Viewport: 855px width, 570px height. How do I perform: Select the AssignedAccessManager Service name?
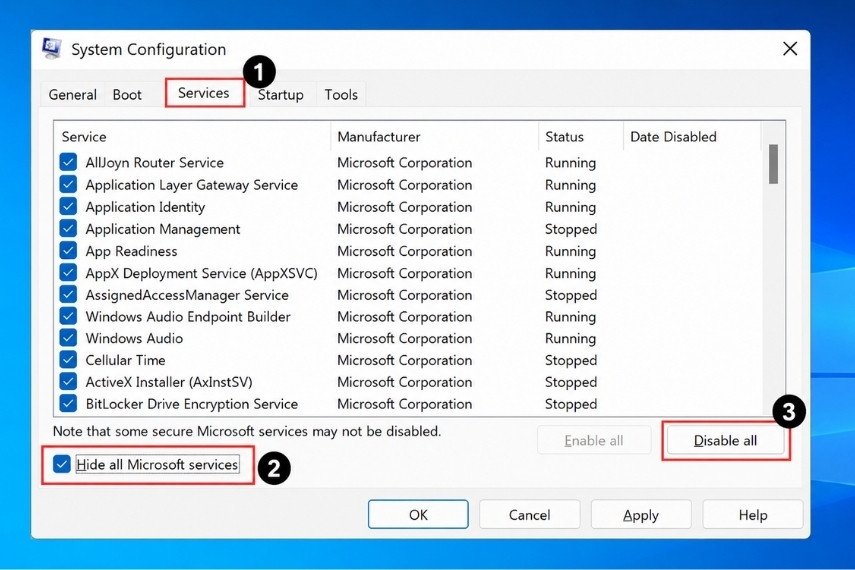click(187, 295)
